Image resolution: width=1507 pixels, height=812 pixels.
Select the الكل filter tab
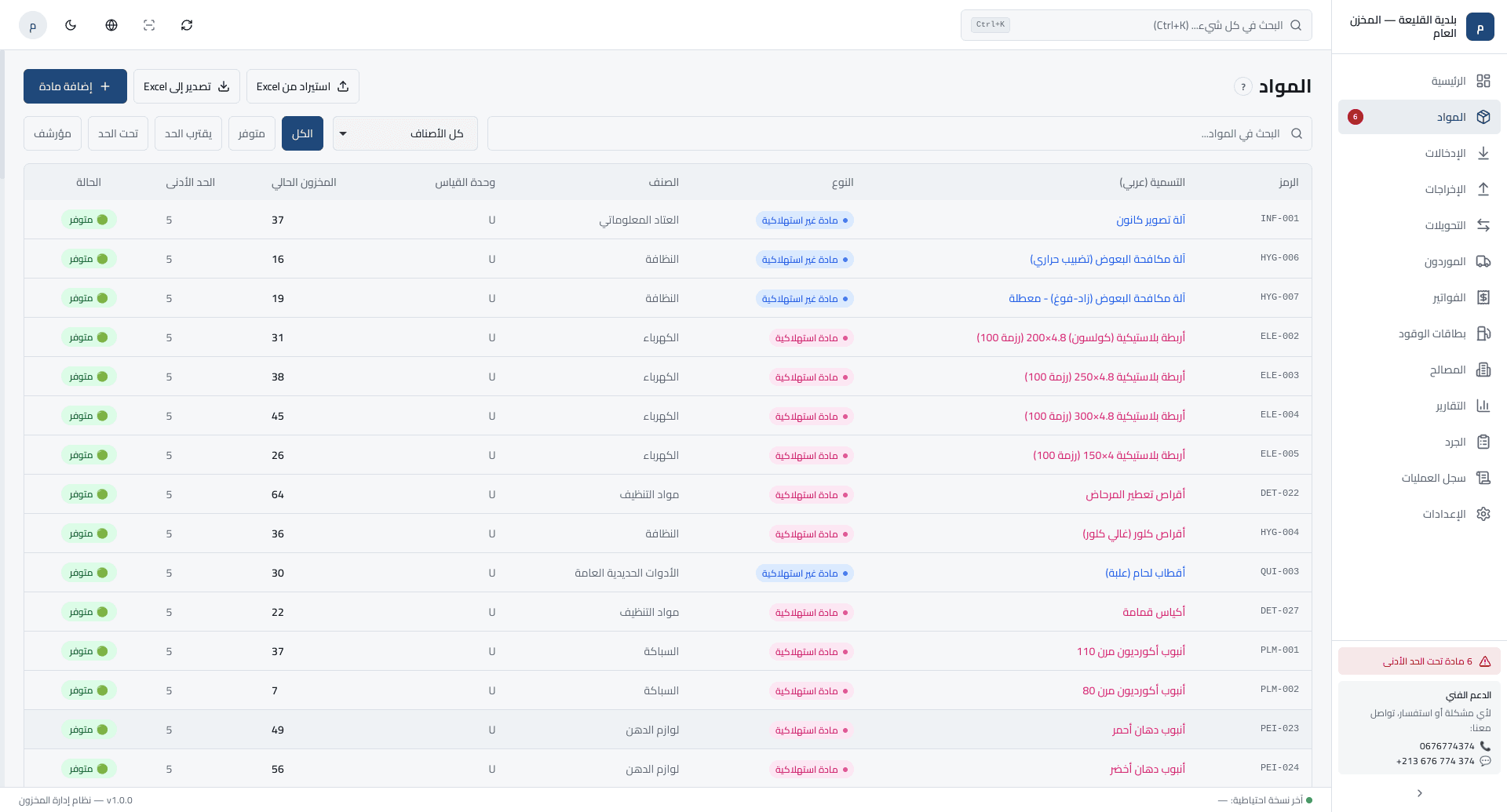click(x=302, y=133)
